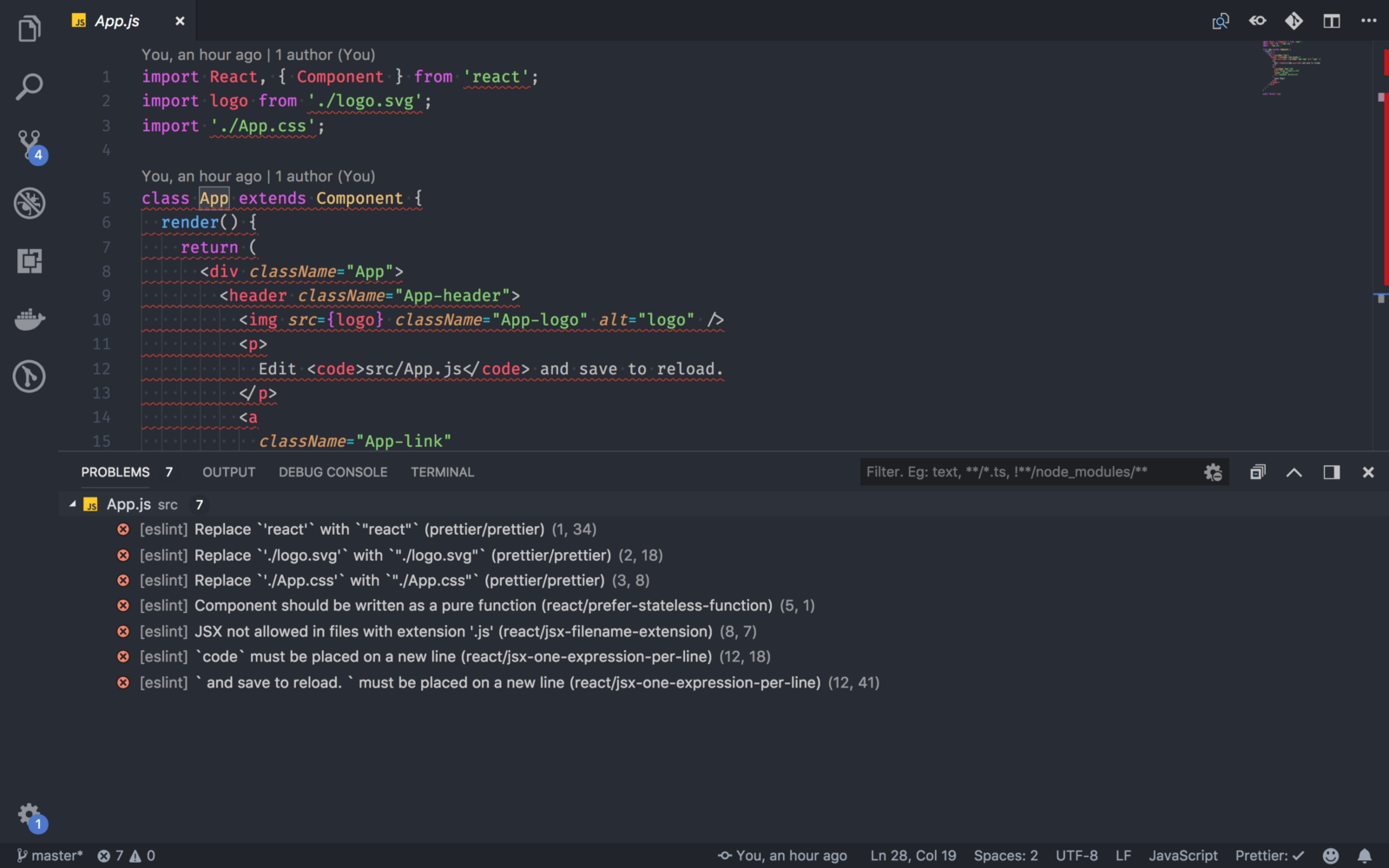Collapse the App.js problems tree group

coord(73,504)
